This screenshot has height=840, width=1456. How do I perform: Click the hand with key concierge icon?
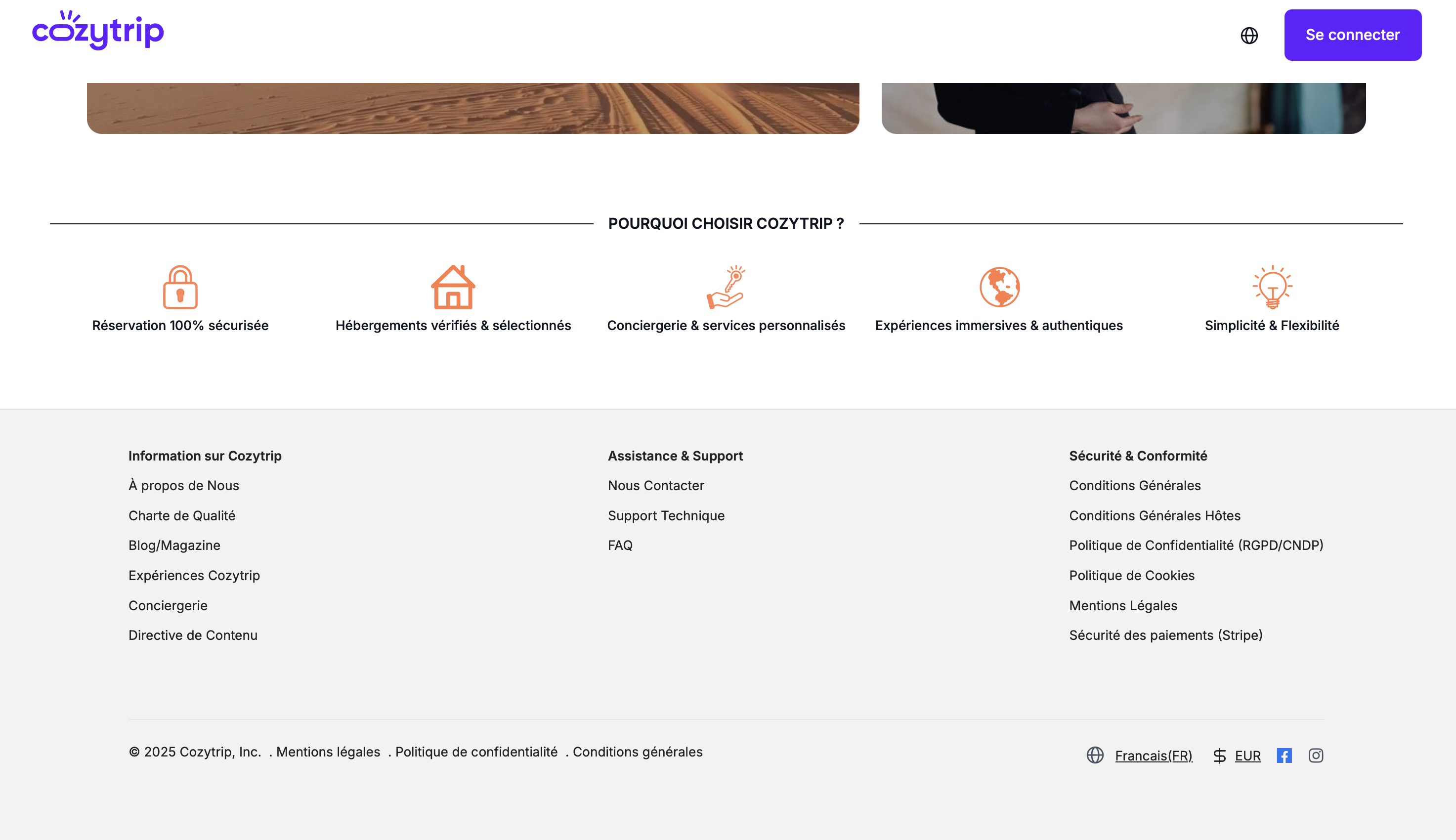pyautogui.click(x=726, y=287)
